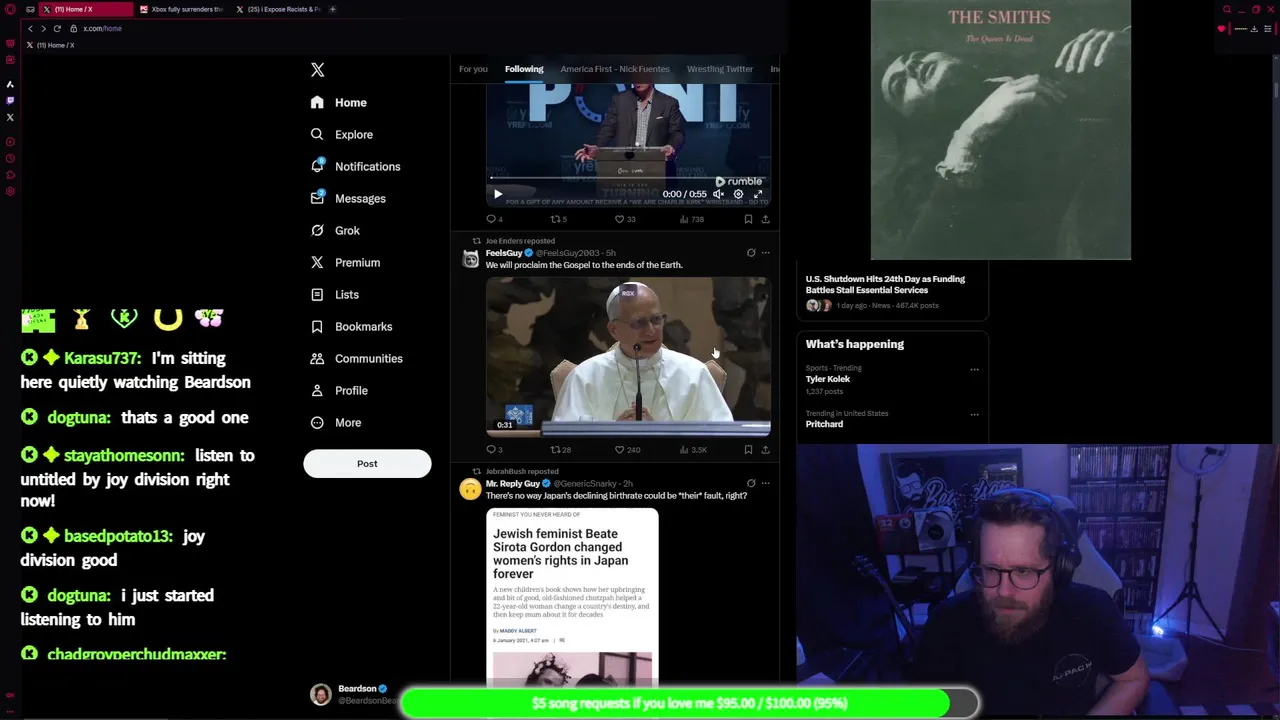Open more options for Tyler Kolek trend
Viewport: 1280px width, 720px height.
click(974, 369)
